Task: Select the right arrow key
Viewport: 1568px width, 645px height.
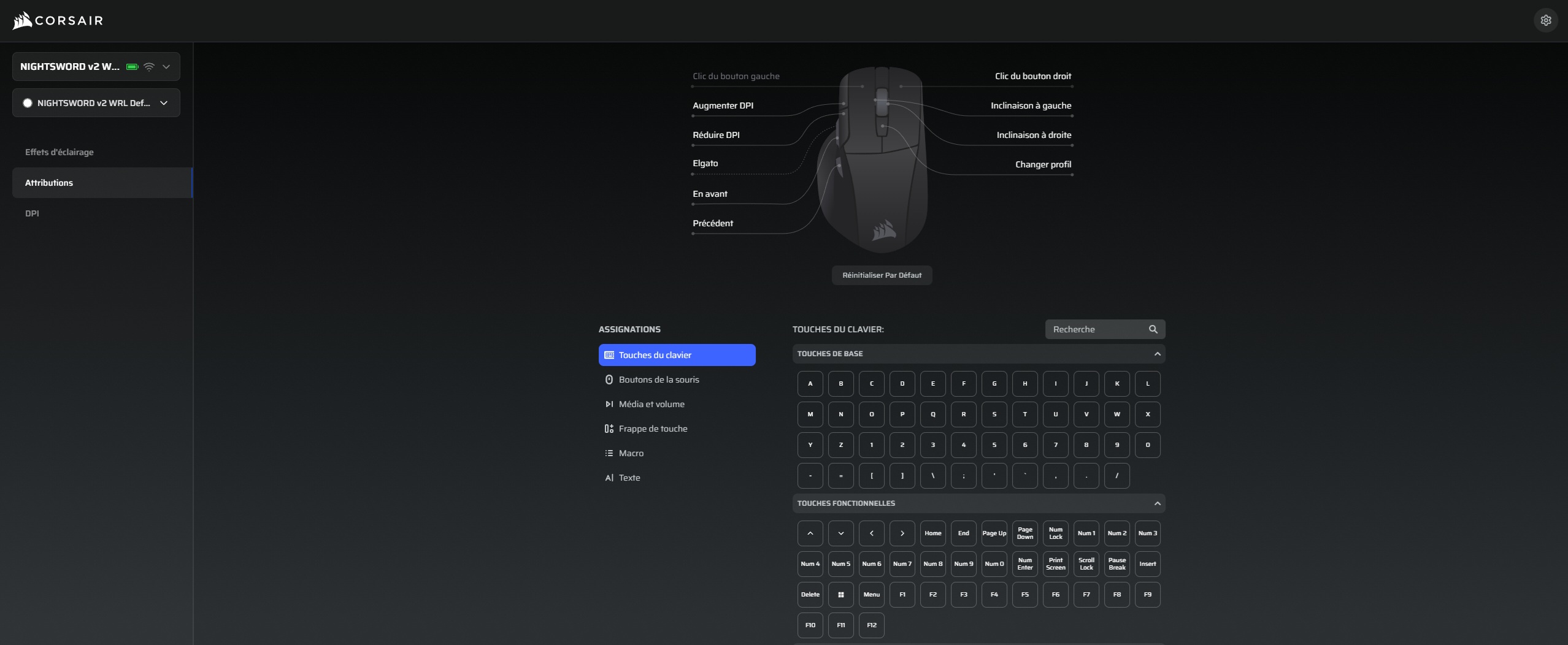Action: pos(902,533)
